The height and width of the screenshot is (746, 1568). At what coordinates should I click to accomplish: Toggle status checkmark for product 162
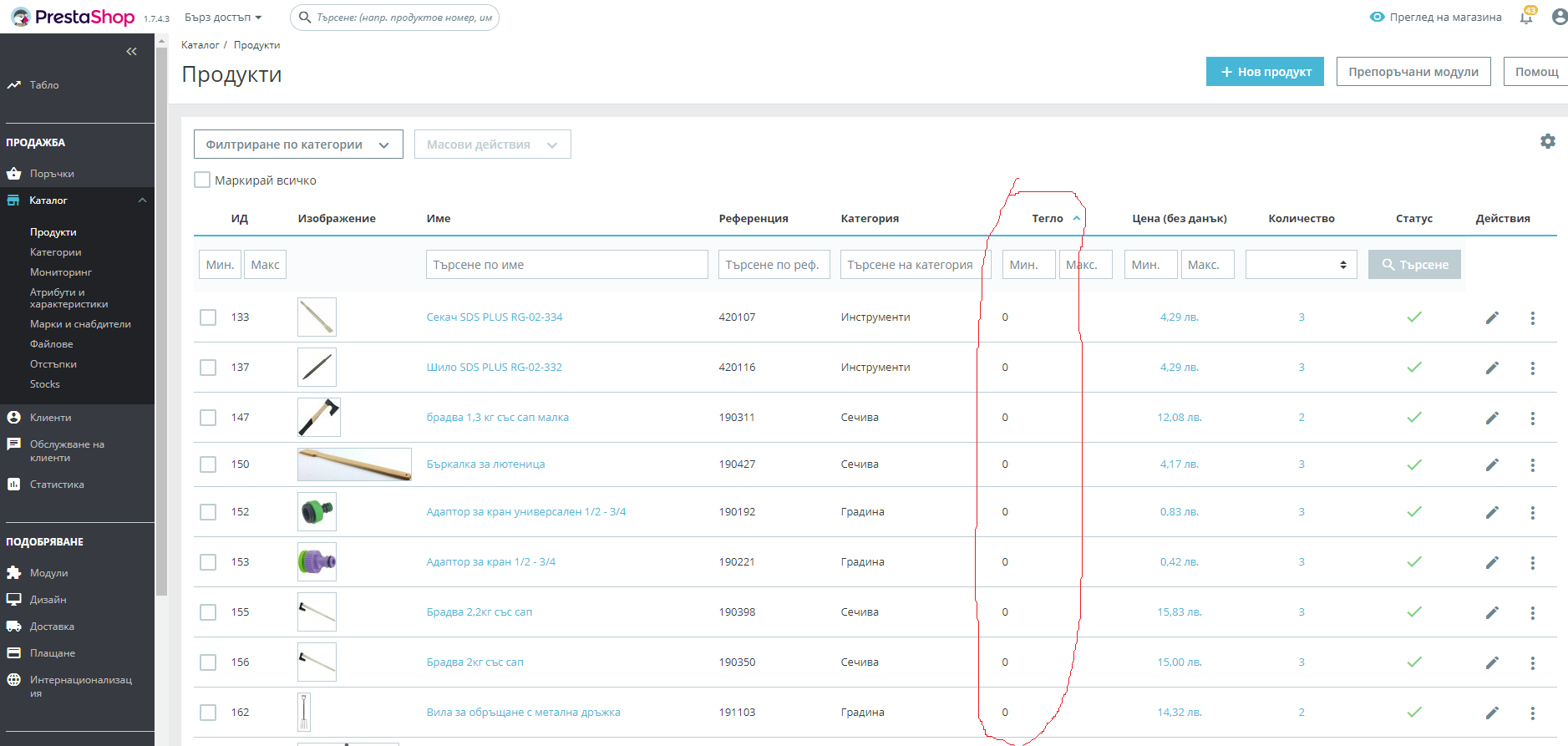(1414, 712)
